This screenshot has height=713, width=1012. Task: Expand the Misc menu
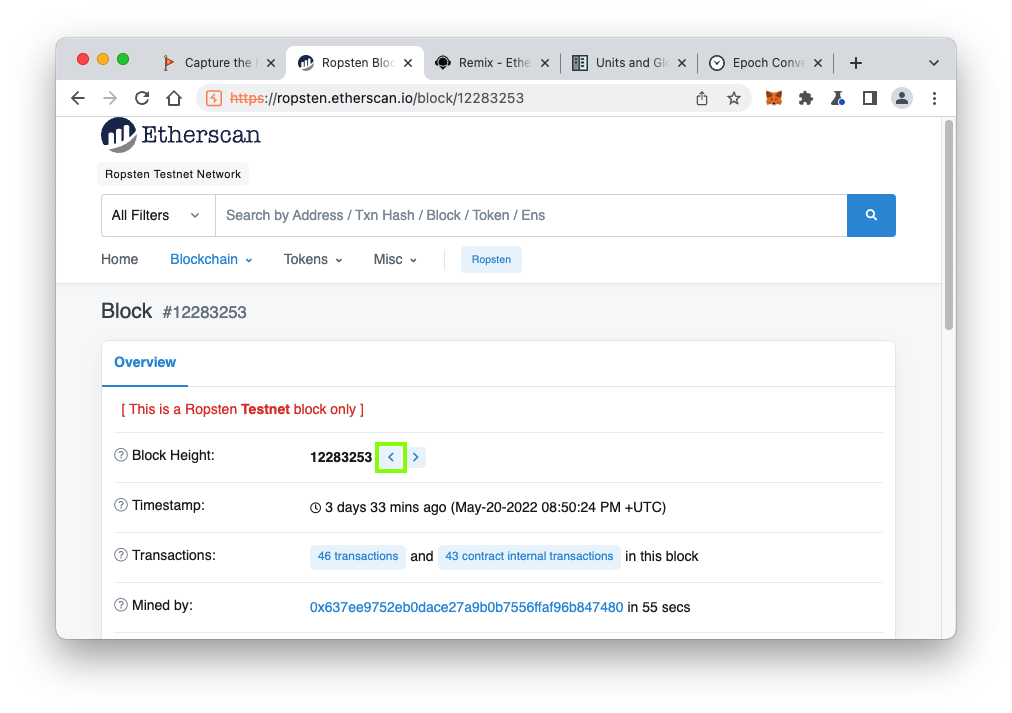coord(395,259)
